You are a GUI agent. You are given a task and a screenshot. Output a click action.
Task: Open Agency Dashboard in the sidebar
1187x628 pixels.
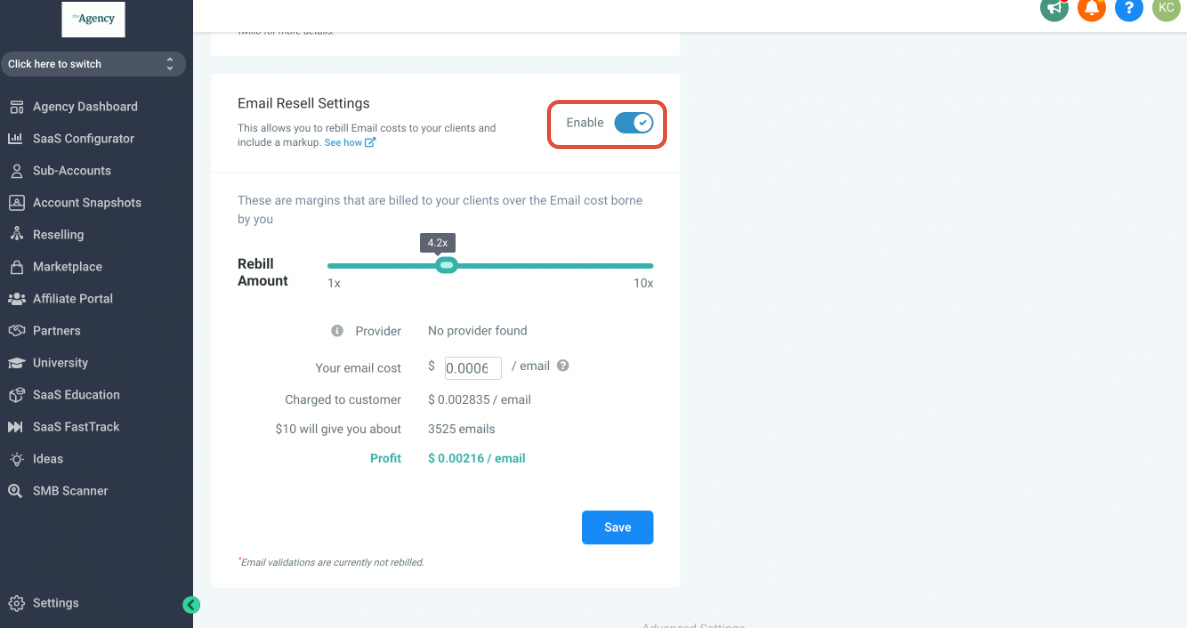click(x=85, y=107)
